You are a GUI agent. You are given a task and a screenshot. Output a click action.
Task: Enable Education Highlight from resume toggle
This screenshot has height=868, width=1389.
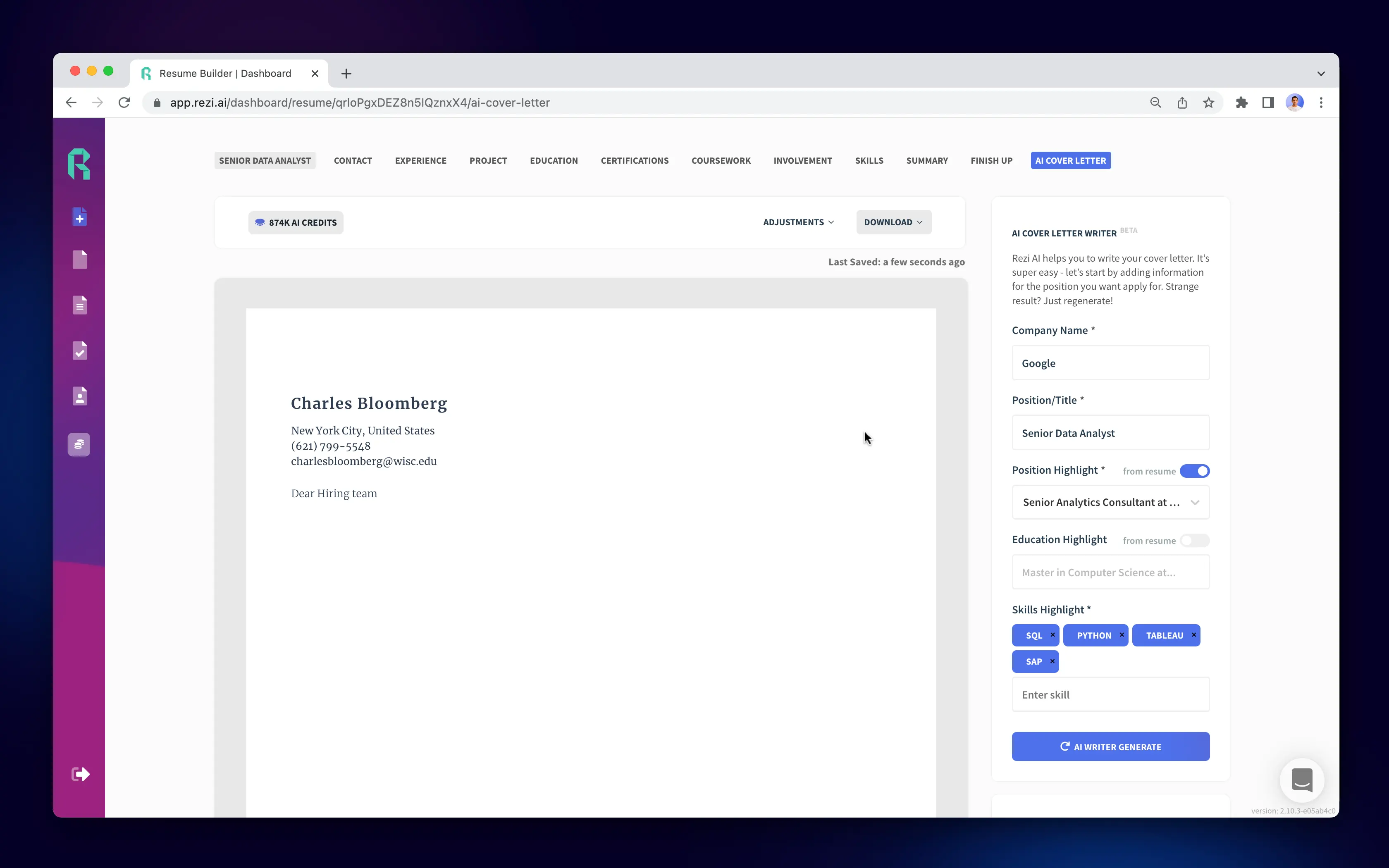click(x=1194, y=541)
